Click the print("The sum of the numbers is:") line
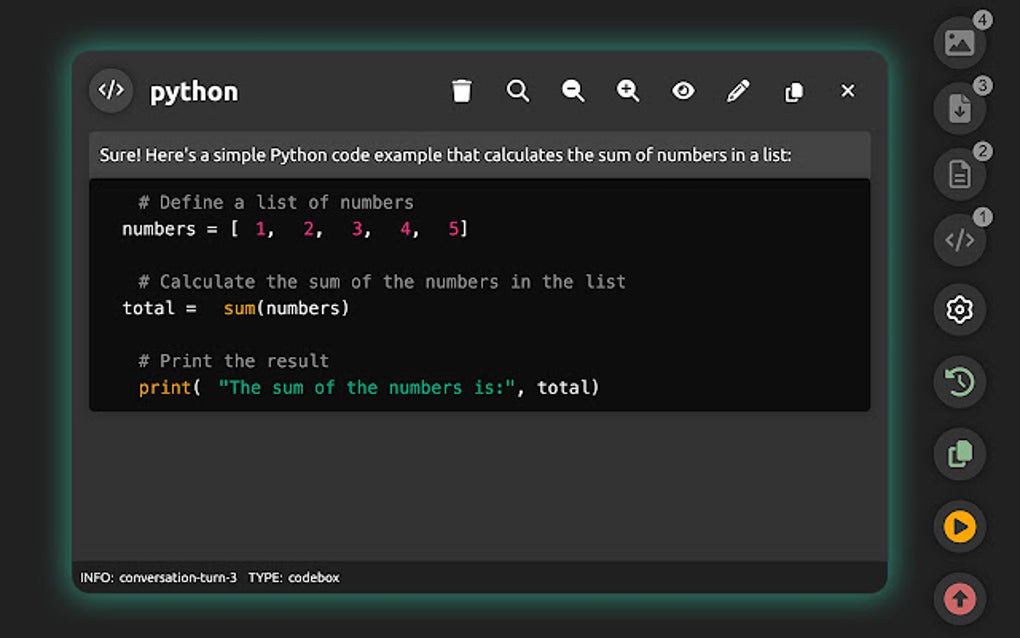Image resolution: width=1020 pixels, height=638 pixels. (368, 388)
